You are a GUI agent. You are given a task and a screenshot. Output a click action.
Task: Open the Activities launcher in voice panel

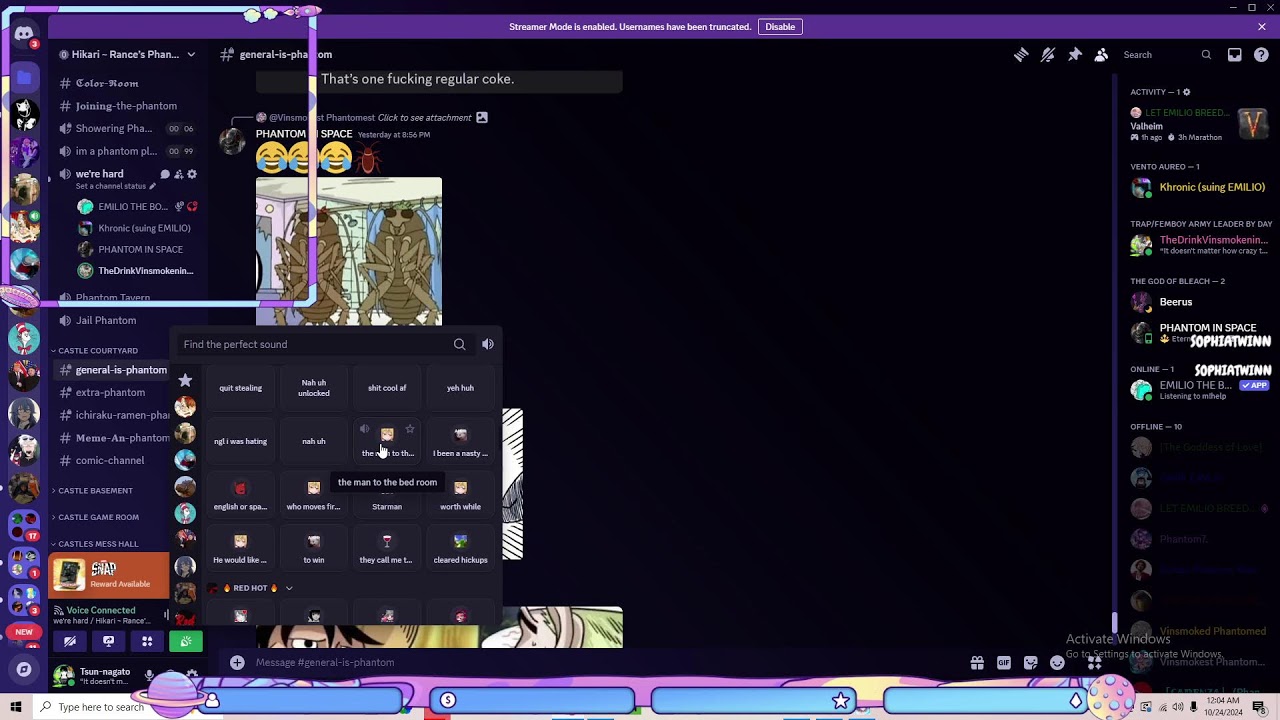[147, 641]
